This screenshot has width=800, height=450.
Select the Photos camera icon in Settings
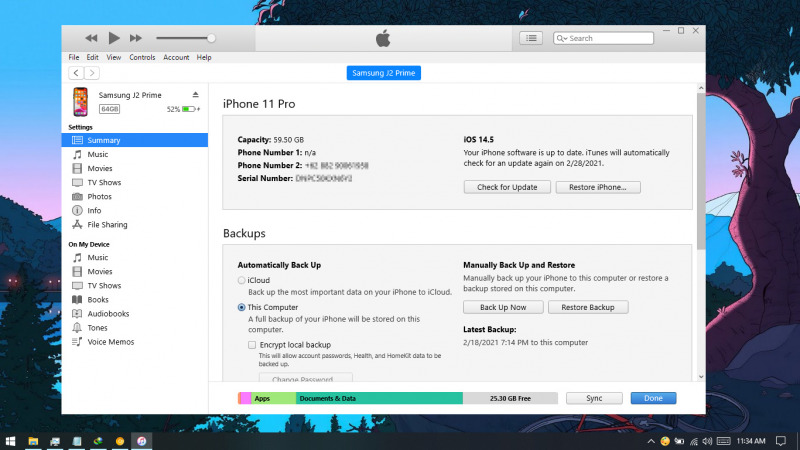(77, 197)
